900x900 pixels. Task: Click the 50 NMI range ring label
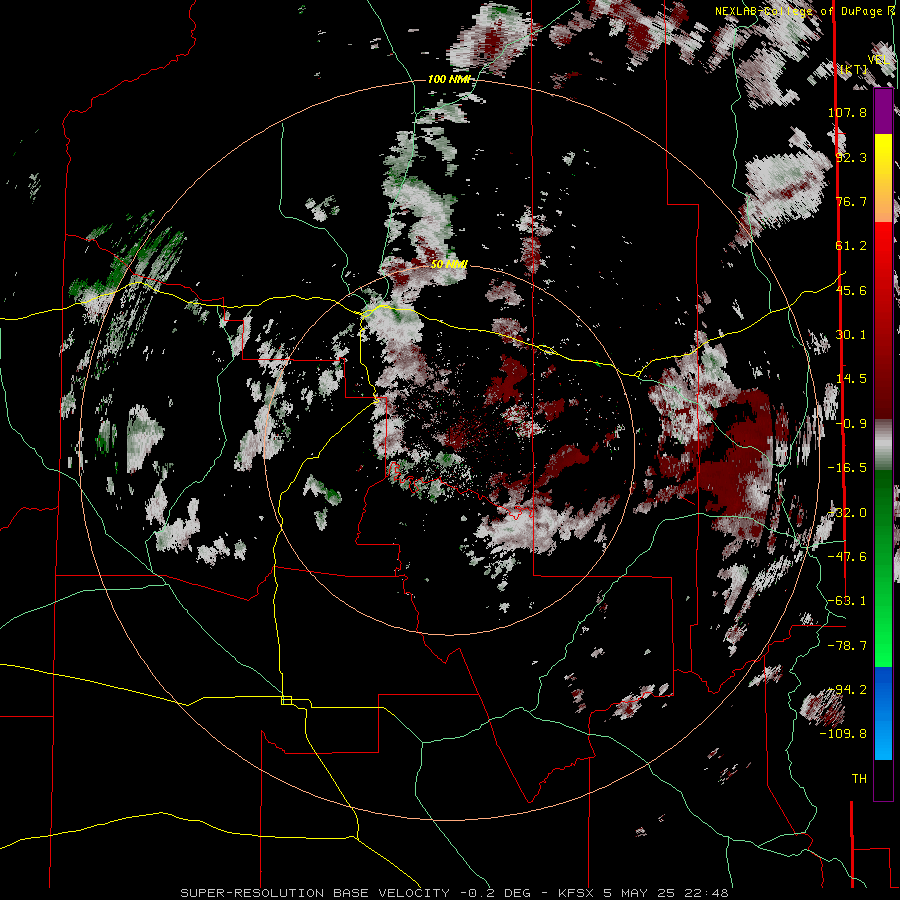449,265
